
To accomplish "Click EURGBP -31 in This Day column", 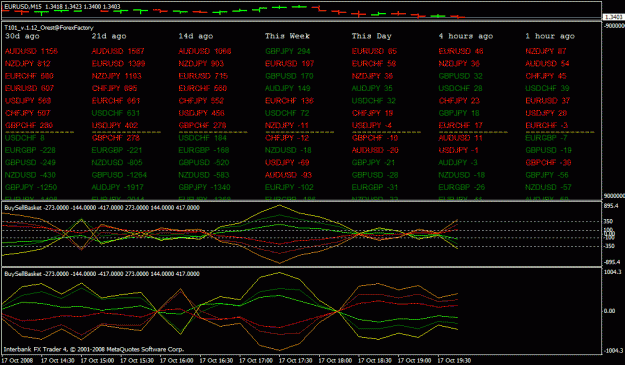I will tap(375, 187).
